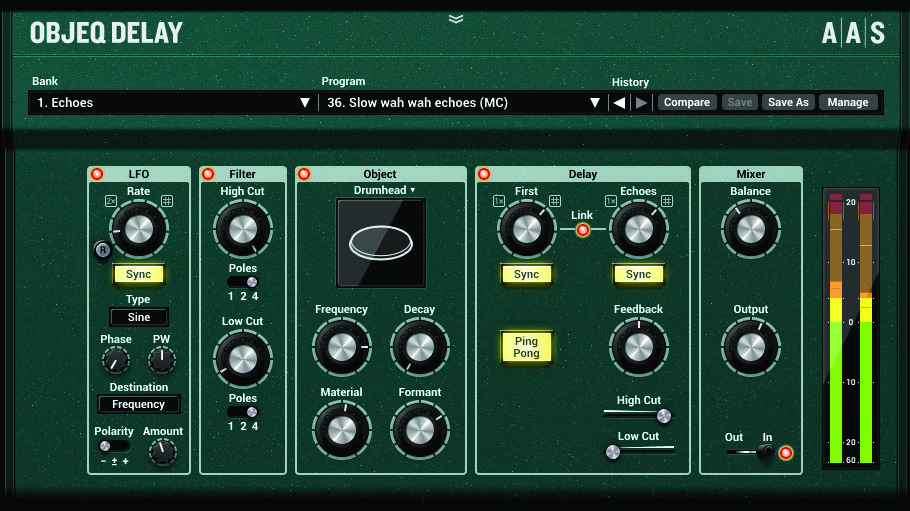Disable the First delay Sync button

pos(526,274)
